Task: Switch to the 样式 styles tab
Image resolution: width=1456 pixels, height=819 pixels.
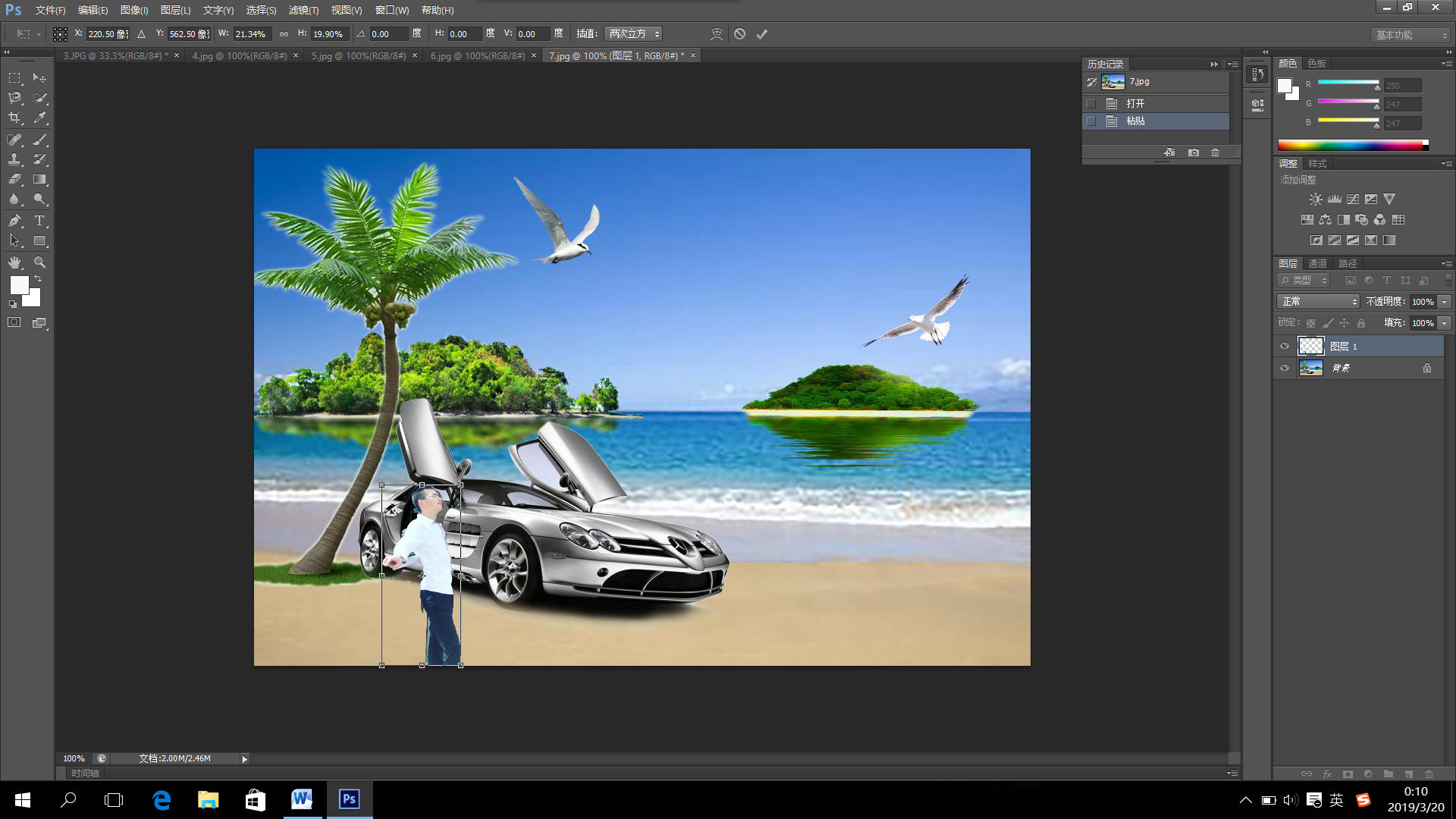Action: pyautogui.click(x=1317, y=164)
